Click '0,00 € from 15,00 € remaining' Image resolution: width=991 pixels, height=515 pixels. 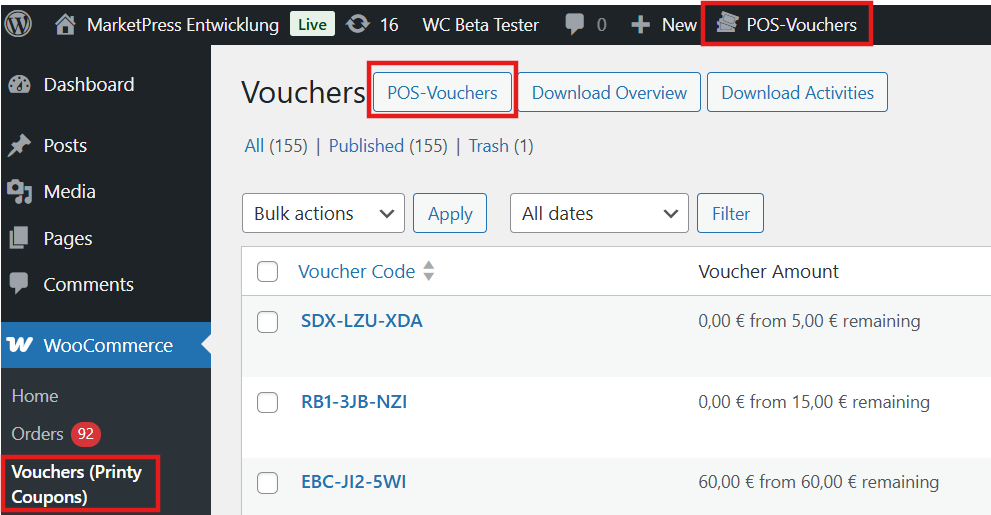[814, 402]
